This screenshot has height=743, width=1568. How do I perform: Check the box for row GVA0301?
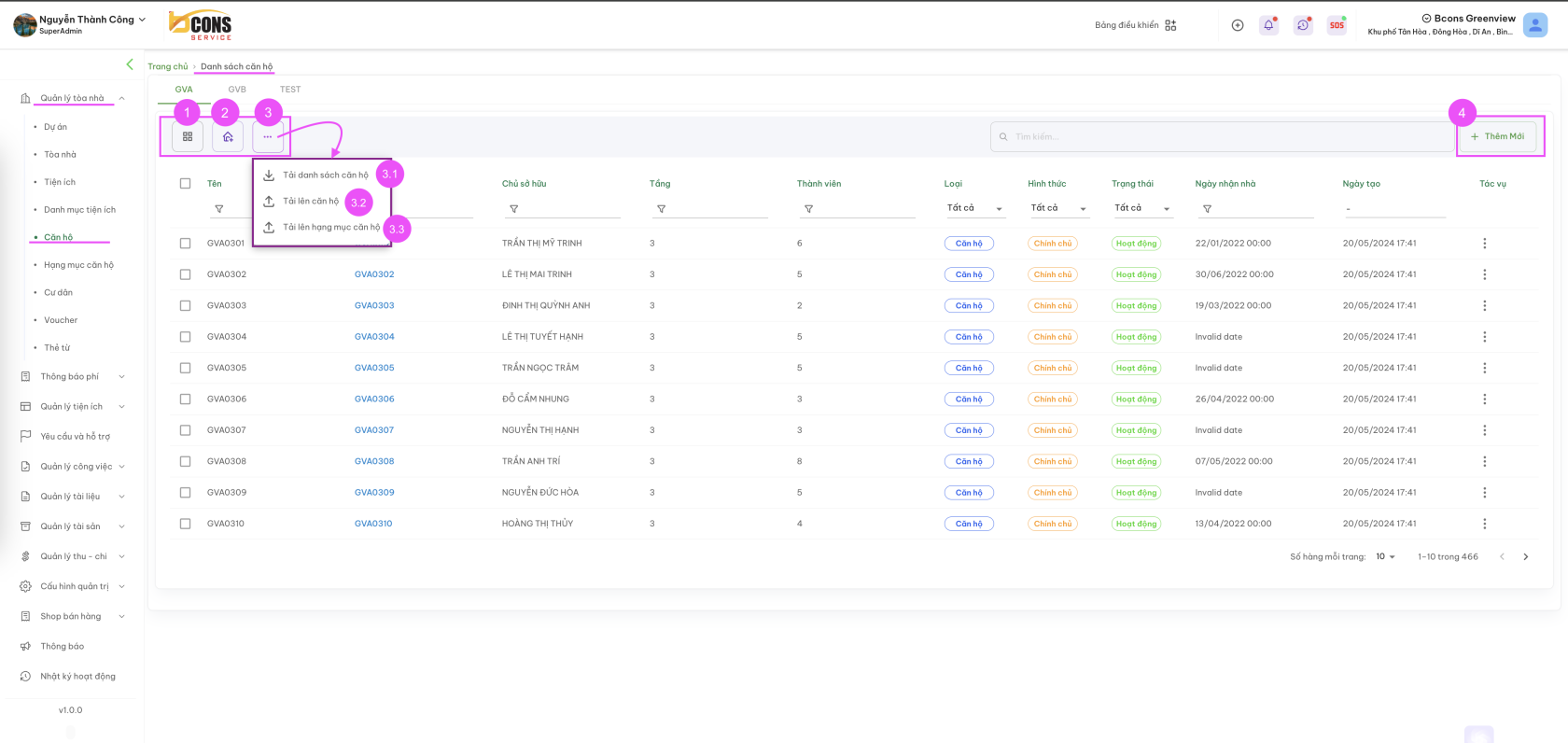(x=185, y=244)
